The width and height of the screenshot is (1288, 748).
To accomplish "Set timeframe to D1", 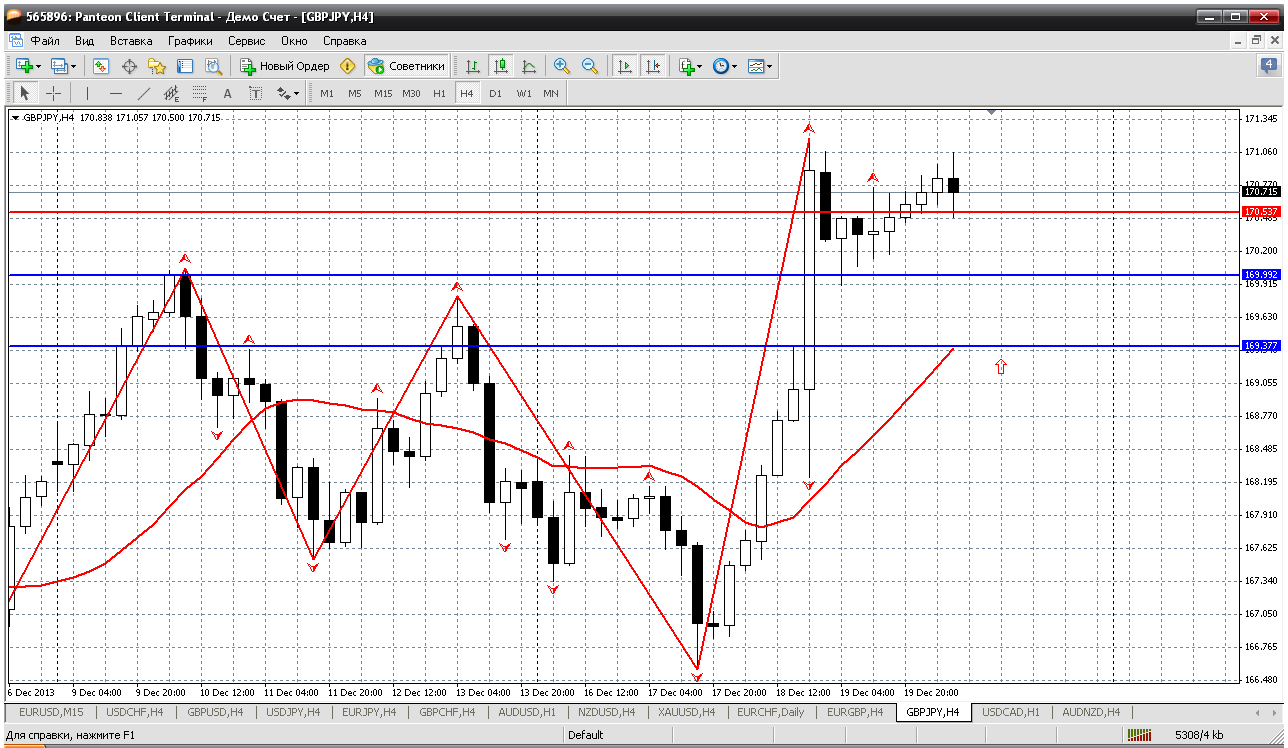I will [495, 93].
